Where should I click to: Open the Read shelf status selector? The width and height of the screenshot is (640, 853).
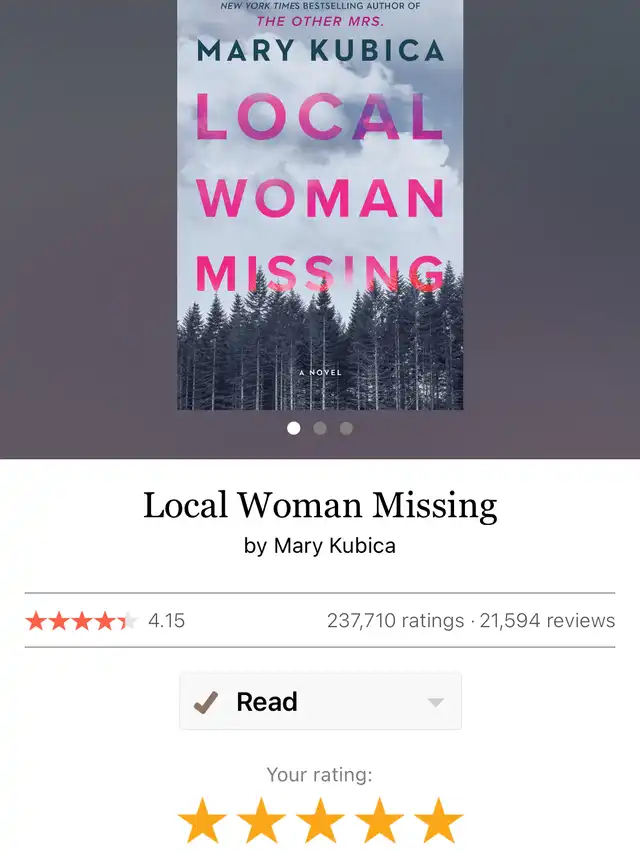tap(321, 701)
